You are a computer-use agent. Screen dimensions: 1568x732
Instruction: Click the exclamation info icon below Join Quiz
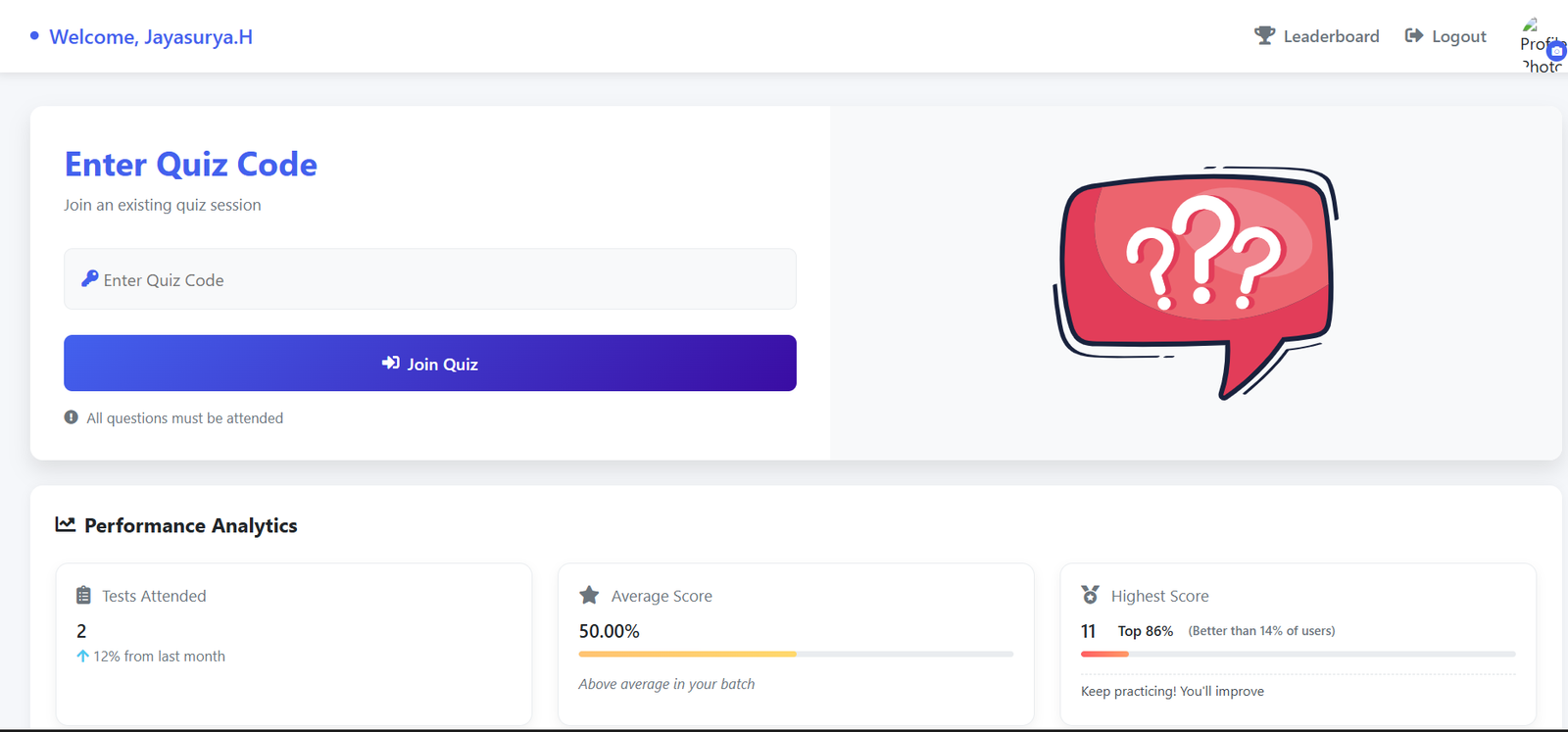tap(72, 417)
